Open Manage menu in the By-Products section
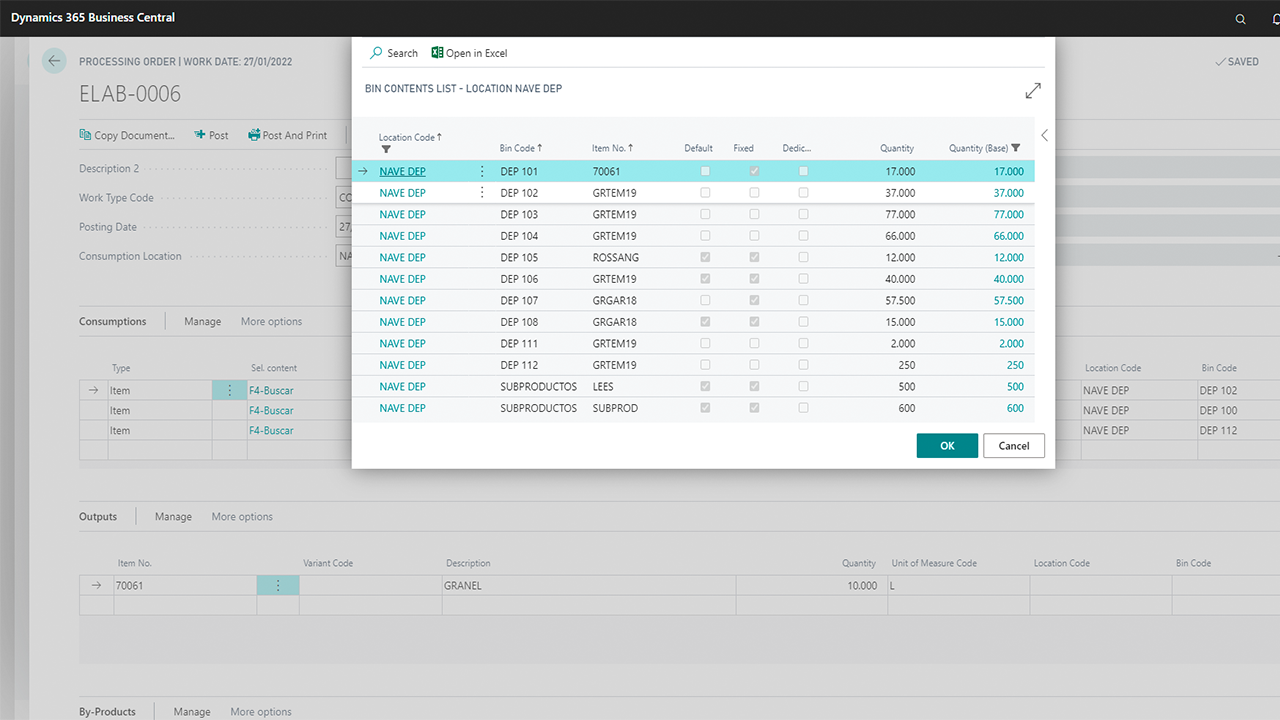 tap(192, 711)
